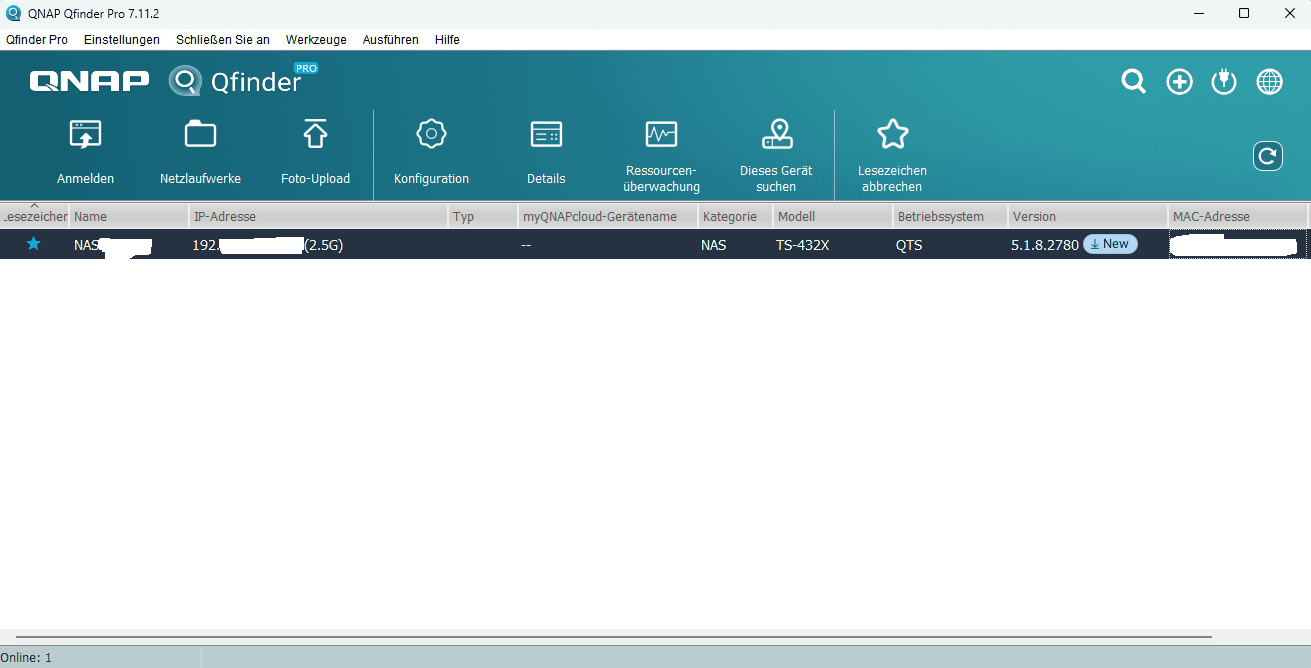Open Netzlaufwerke network drives tool
Viewport: 1311px width, 668px height.
coord(200,134)
